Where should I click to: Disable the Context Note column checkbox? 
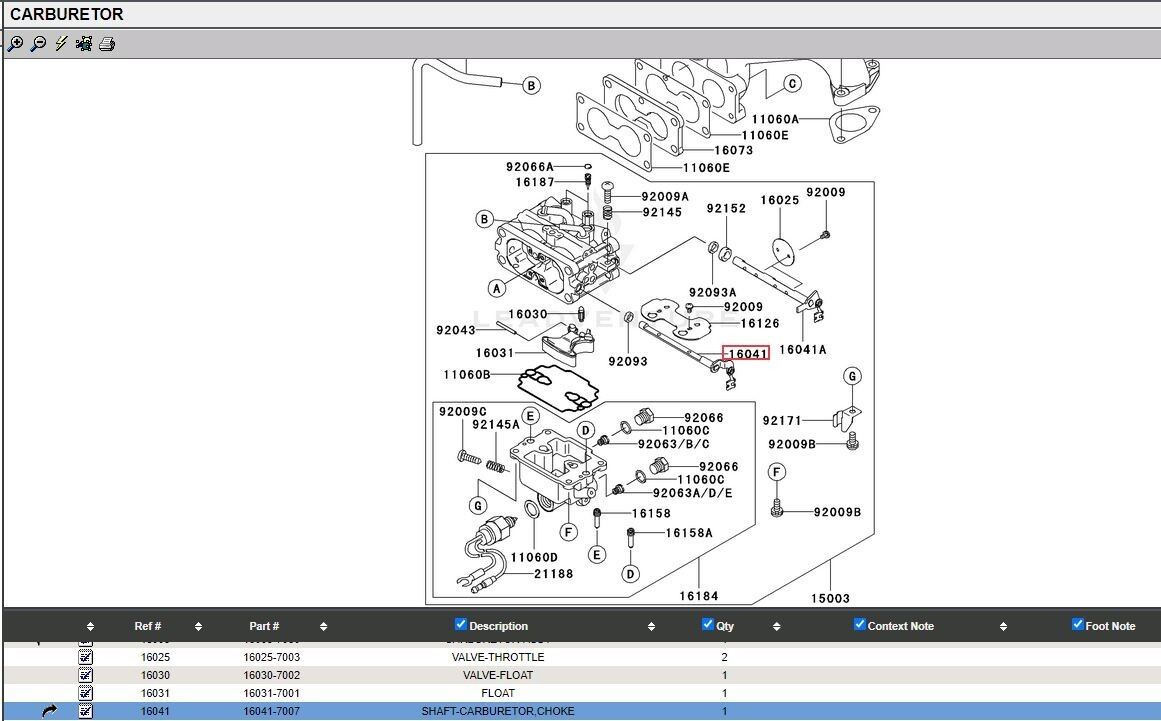(x=860, y=625)
